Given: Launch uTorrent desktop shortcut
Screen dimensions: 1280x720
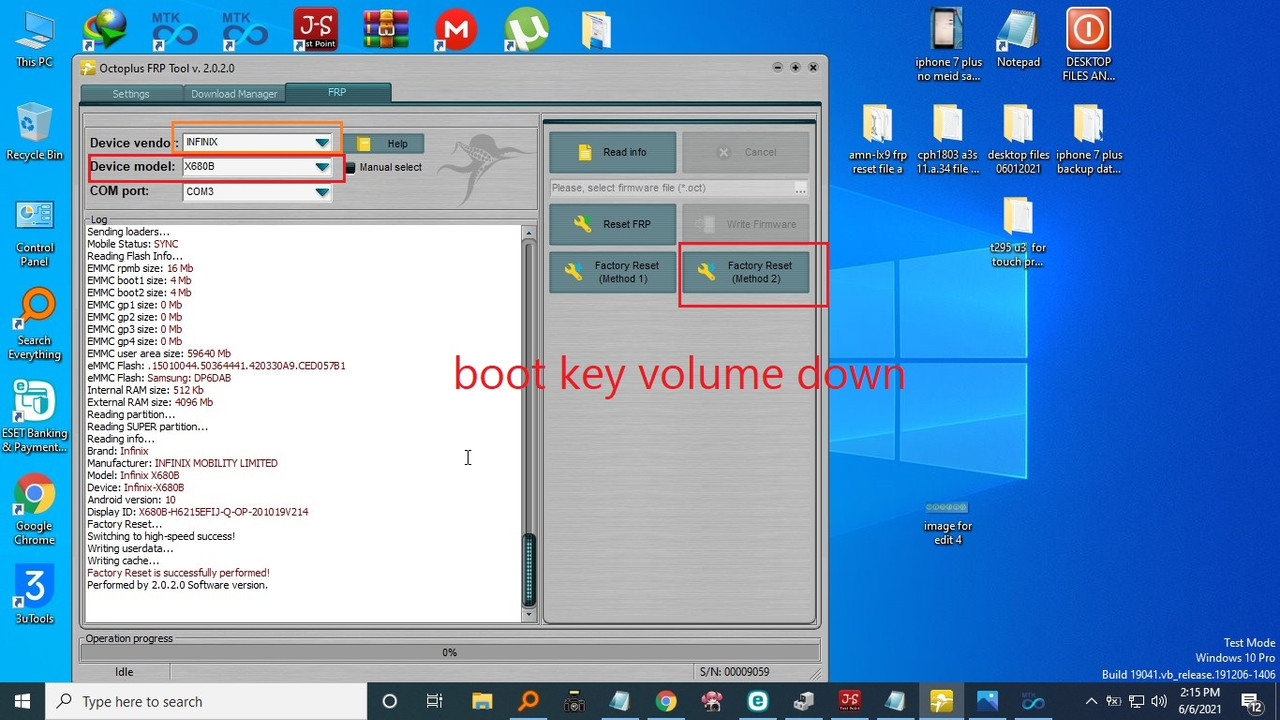Looking at the screenshot, I should (526, 30).
